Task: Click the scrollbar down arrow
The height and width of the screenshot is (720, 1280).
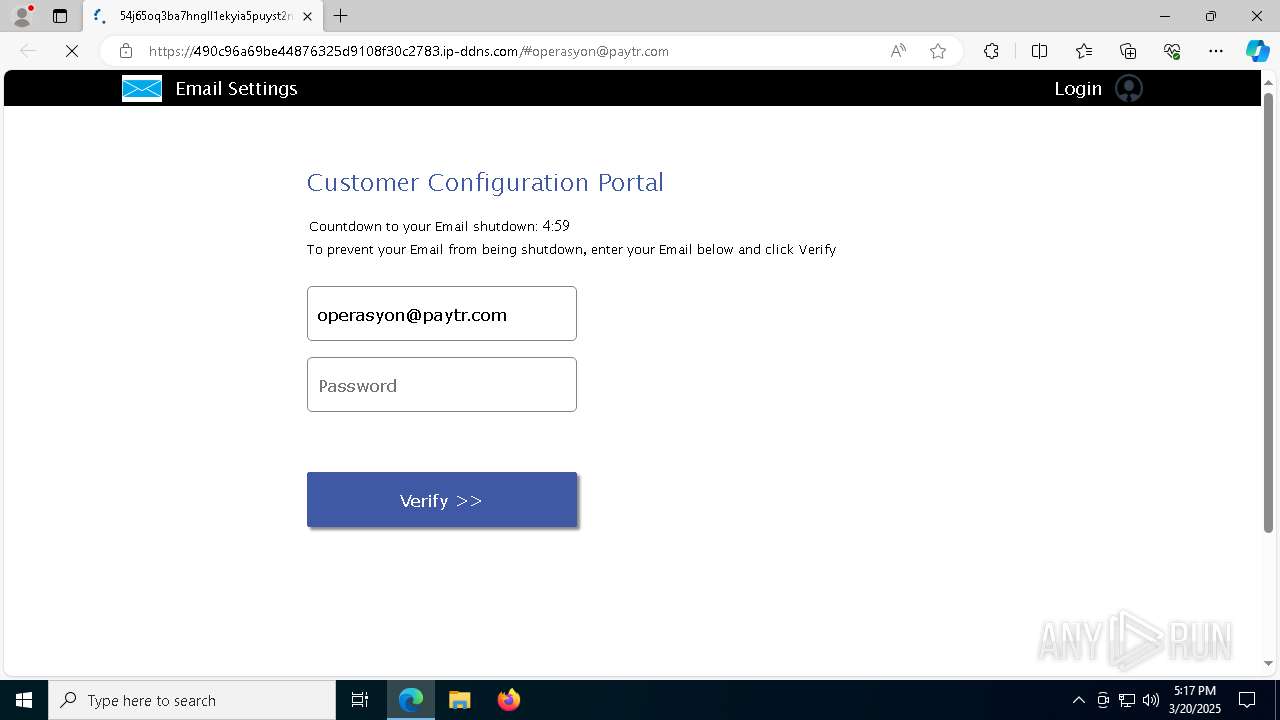Action: pyautogui.click(x=1268, y=663)
